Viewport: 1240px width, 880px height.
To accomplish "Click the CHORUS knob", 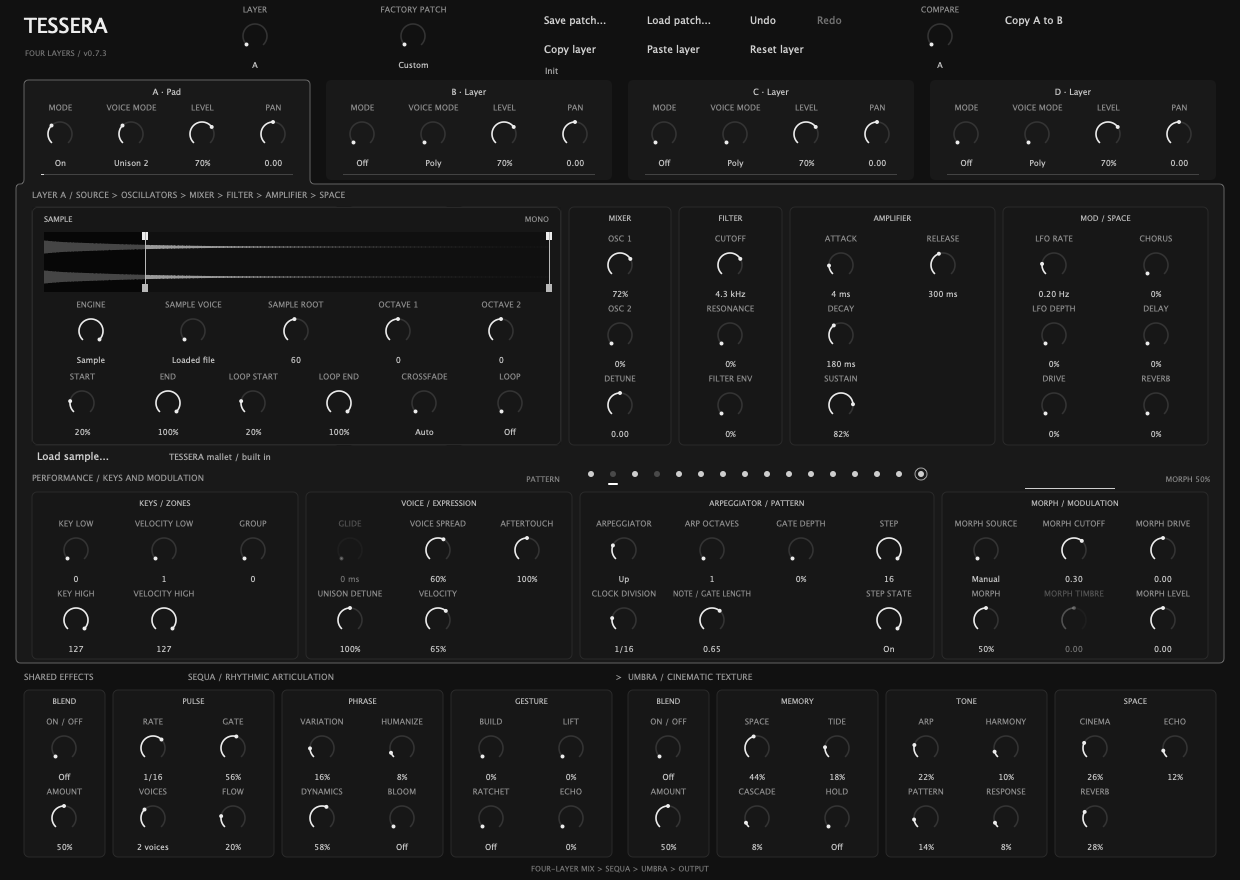I will click(x=1156, y=265).
